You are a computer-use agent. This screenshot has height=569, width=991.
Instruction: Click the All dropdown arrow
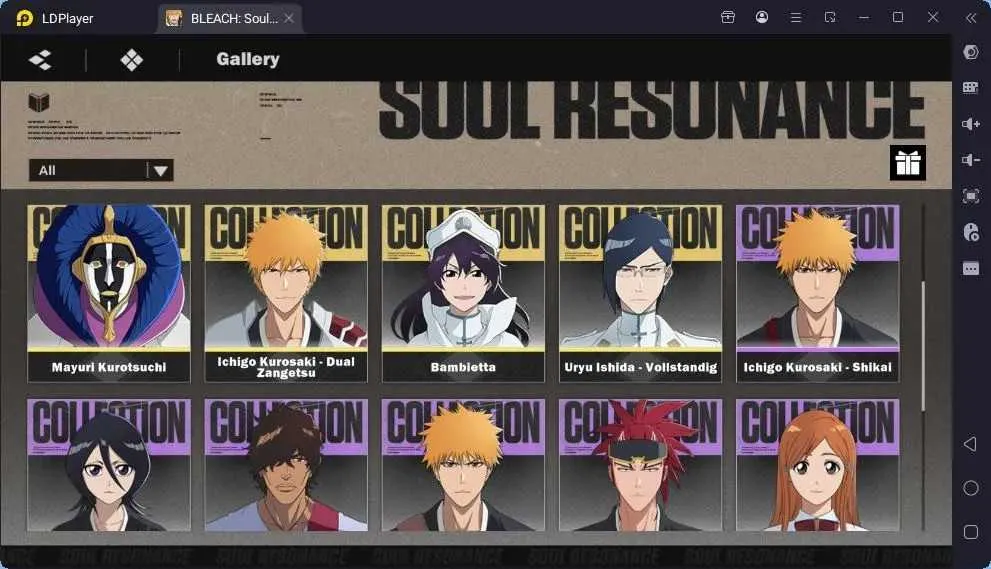(x=161, y=171)
